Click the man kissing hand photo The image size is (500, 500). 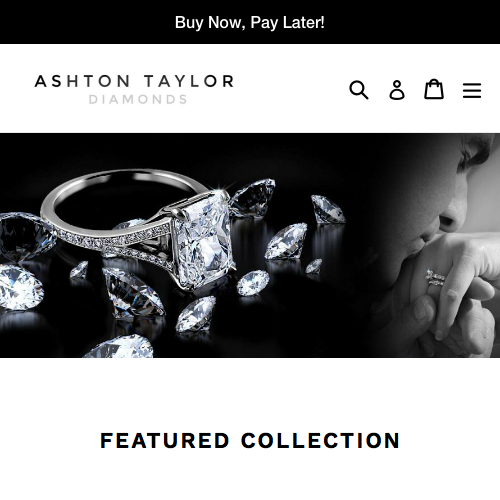440,245
